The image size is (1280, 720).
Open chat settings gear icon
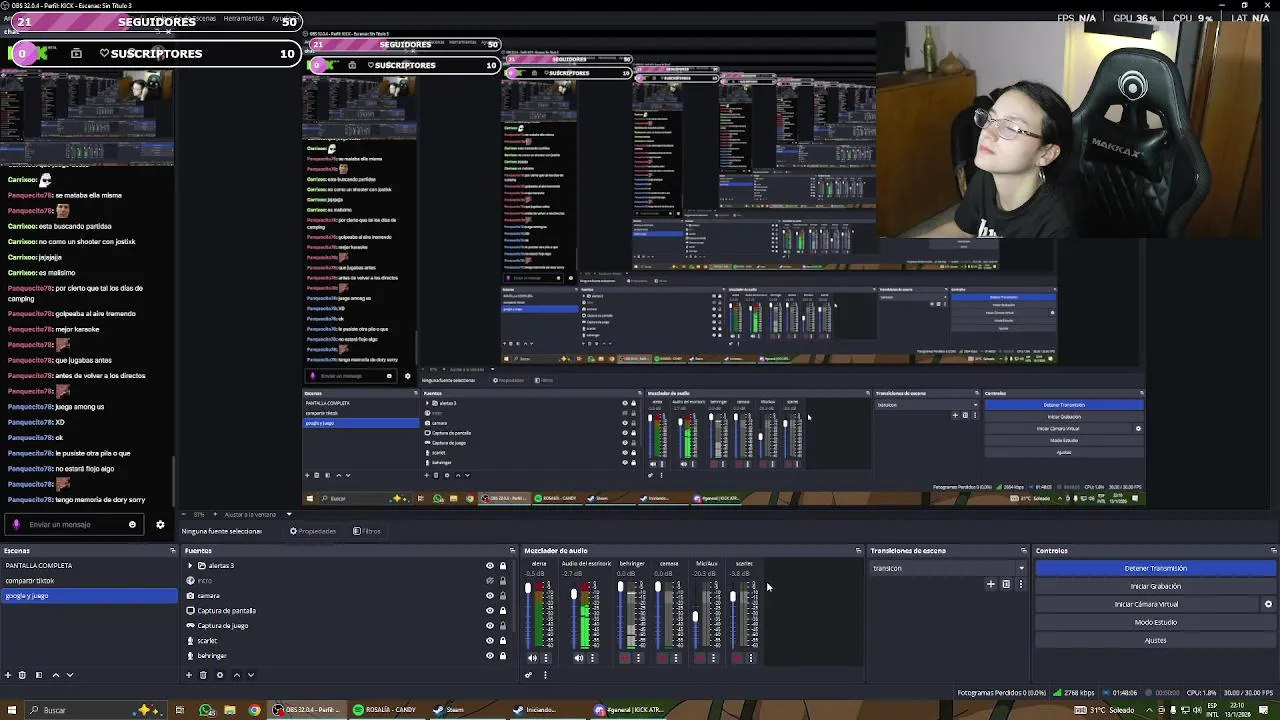pyautogui.click(x=160, y=524)
